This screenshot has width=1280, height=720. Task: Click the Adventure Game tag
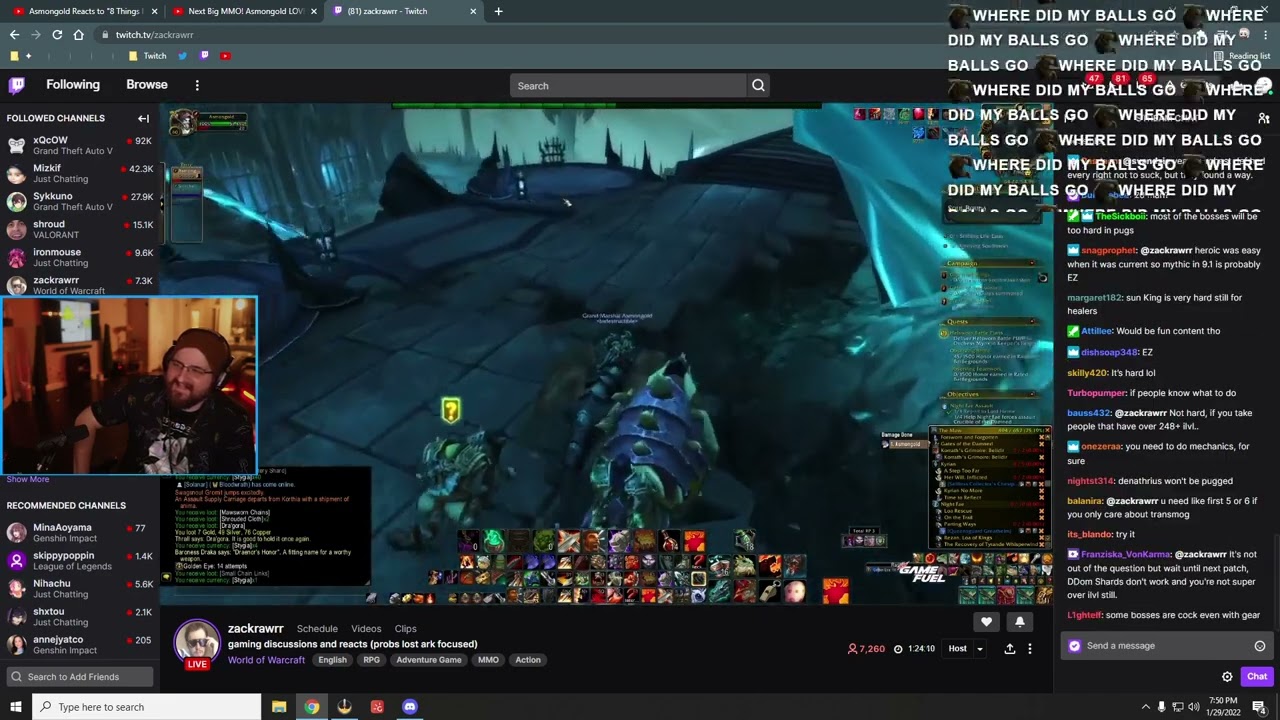(x=429, y=660)
